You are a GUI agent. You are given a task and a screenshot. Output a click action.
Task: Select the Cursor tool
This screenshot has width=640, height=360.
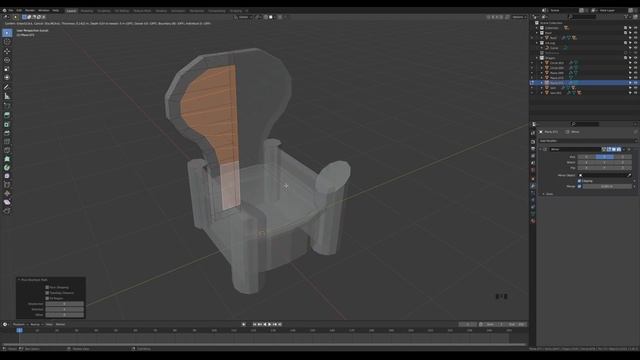click(x=7, y=42)
